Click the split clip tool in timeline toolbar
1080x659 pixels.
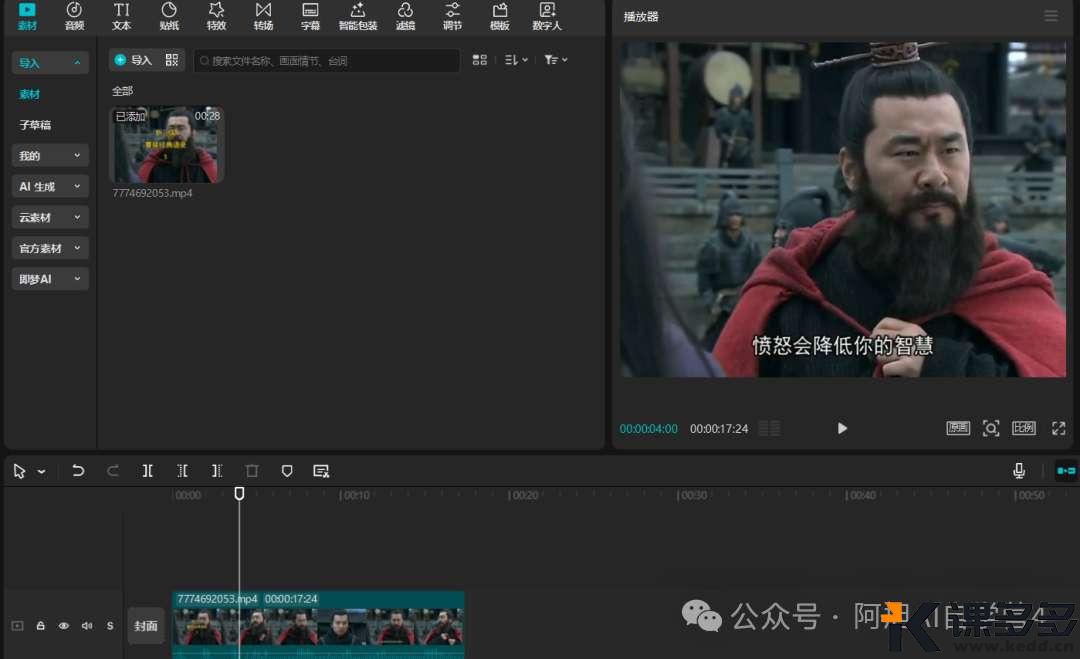(x=148, y=471)
